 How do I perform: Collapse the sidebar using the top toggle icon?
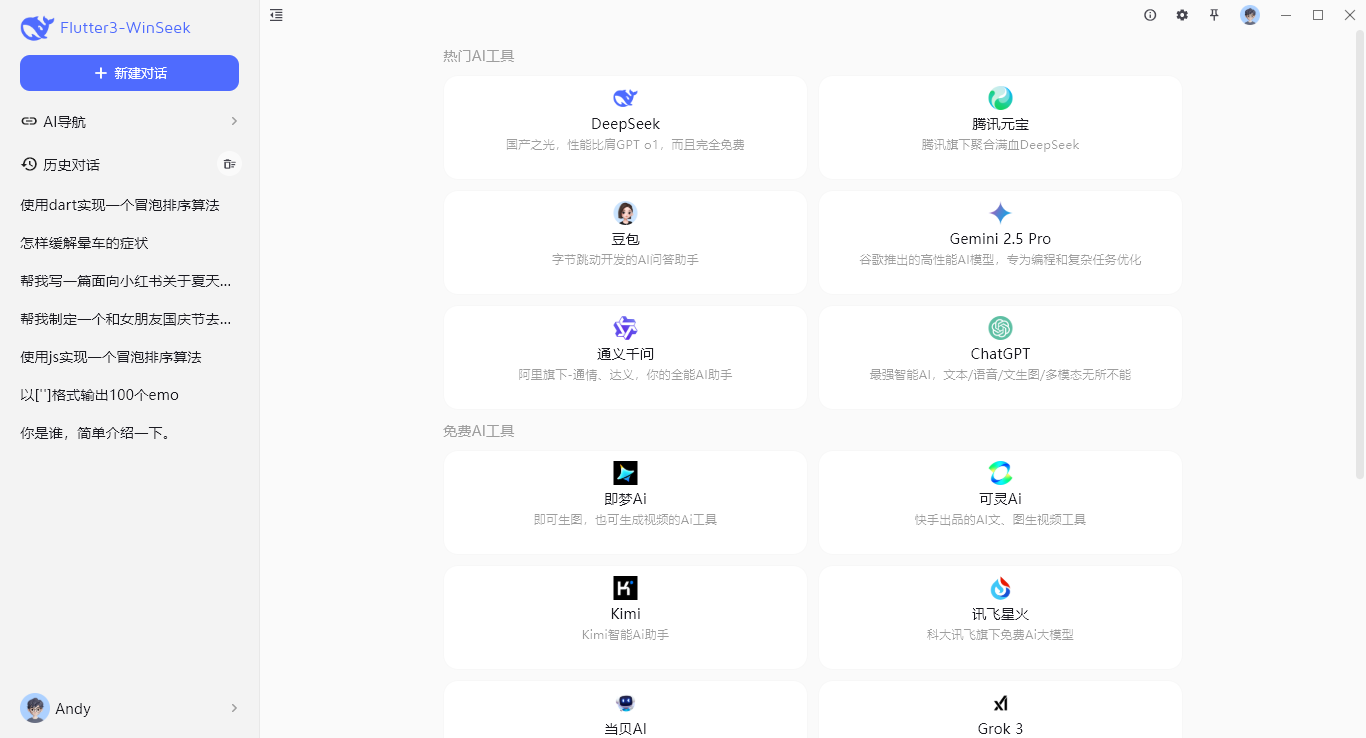pyautogui.click(x=276, y=15)
